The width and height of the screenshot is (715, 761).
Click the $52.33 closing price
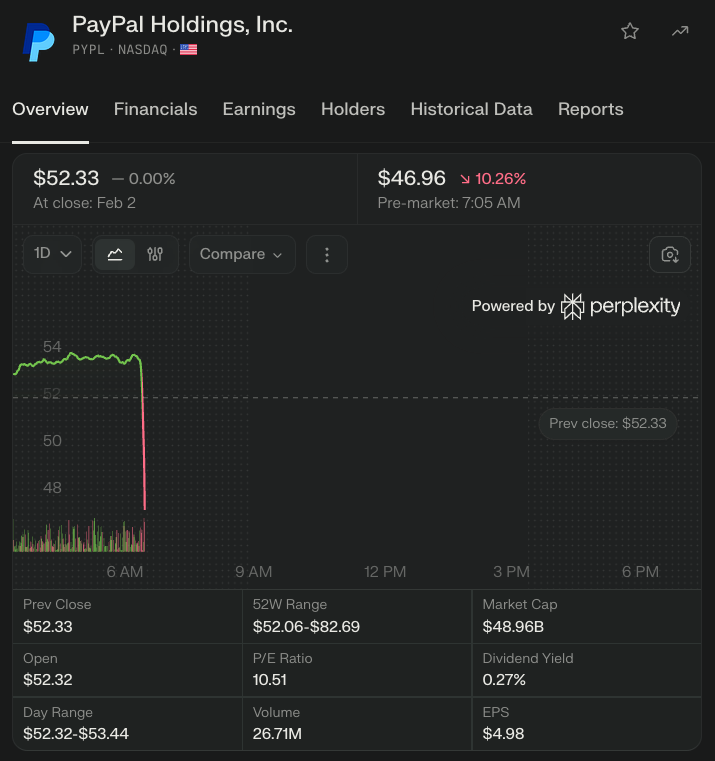[x=66, y=178]
